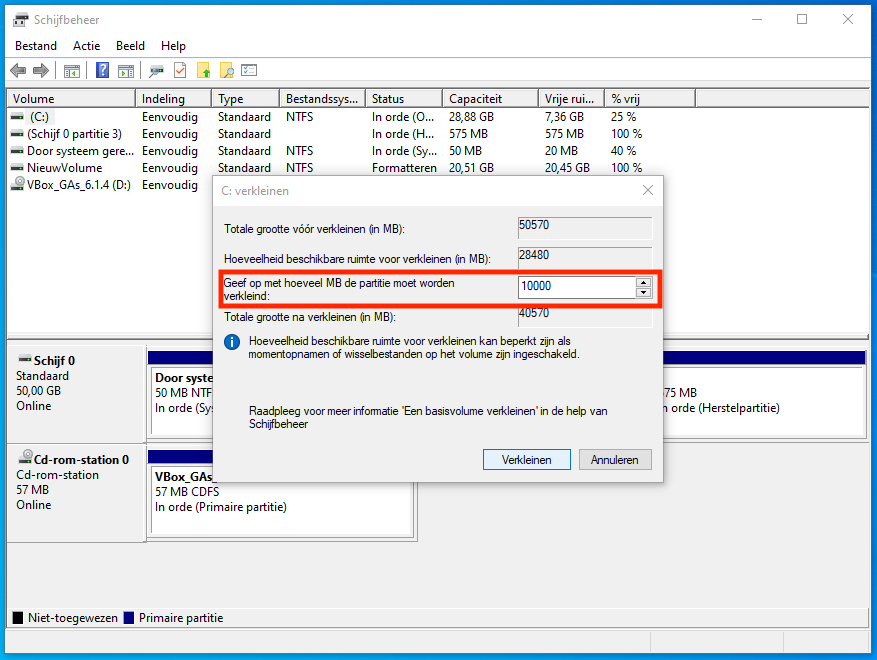Click the folder with green arrow icon
877x660 pixels.
pyautogui.click(x=204, y=71)
